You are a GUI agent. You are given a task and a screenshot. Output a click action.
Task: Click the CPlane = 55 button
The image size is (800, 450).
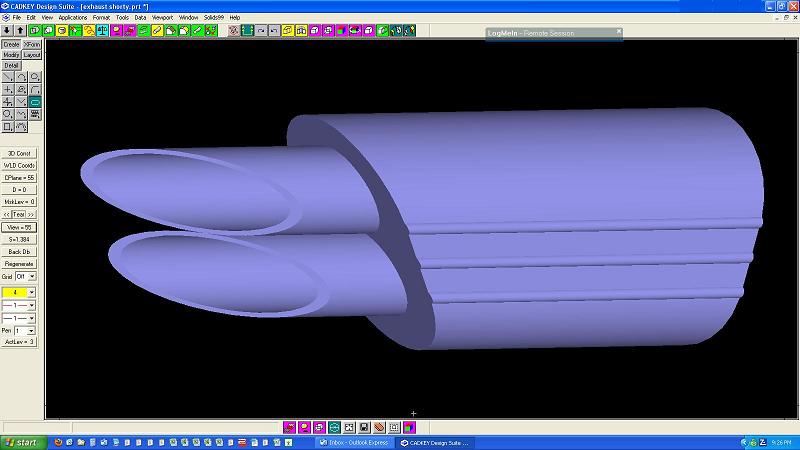click(19, 178)
